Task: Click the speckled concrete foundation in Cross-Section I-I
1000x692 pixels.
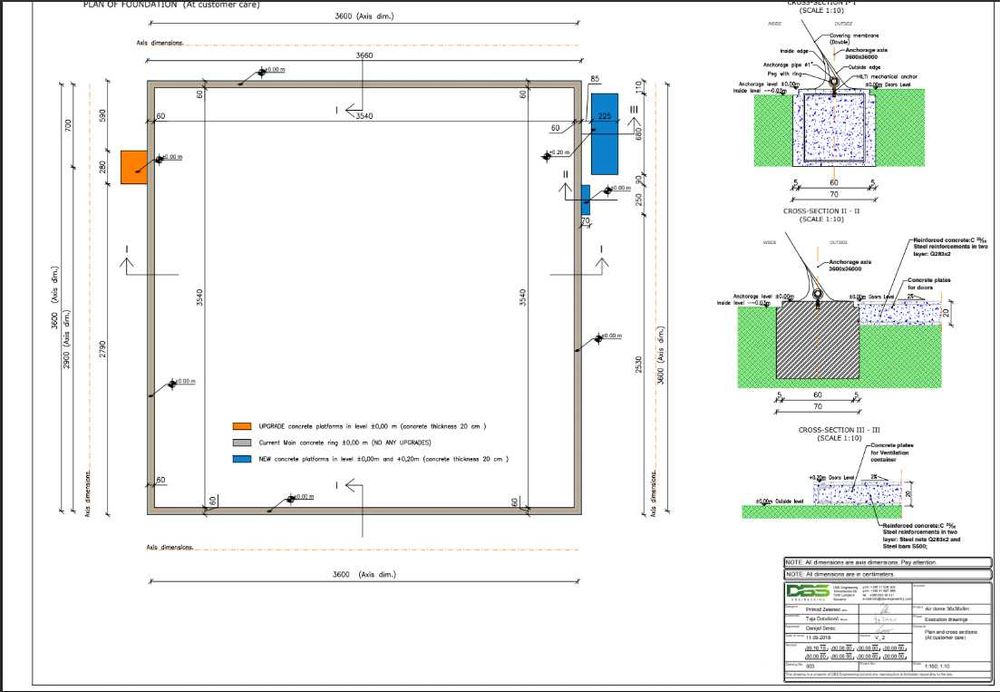Action: (834, 127)
